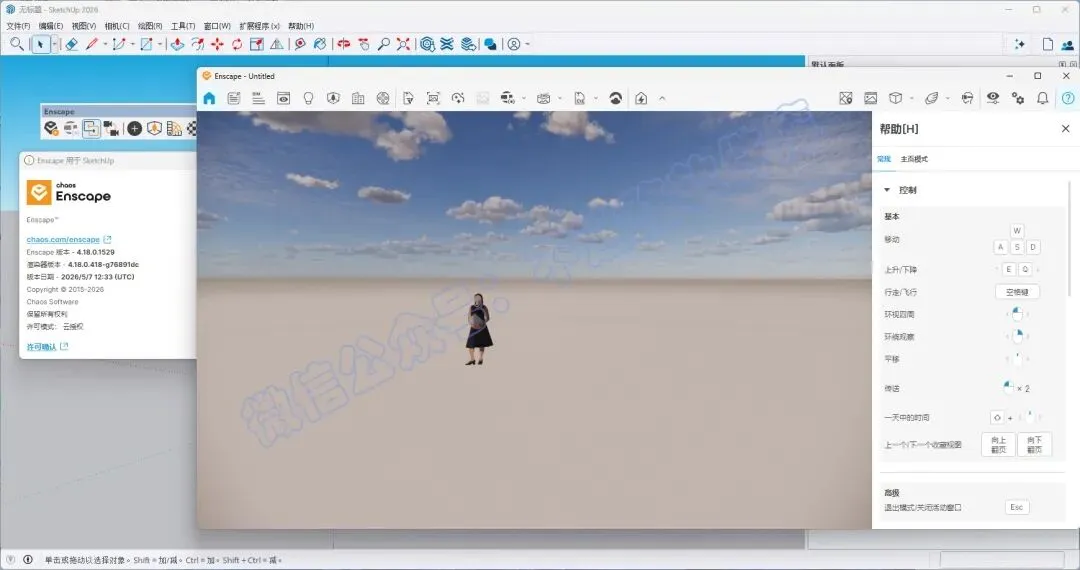Click the Zoom Extents icon

[x=403, y=44]
